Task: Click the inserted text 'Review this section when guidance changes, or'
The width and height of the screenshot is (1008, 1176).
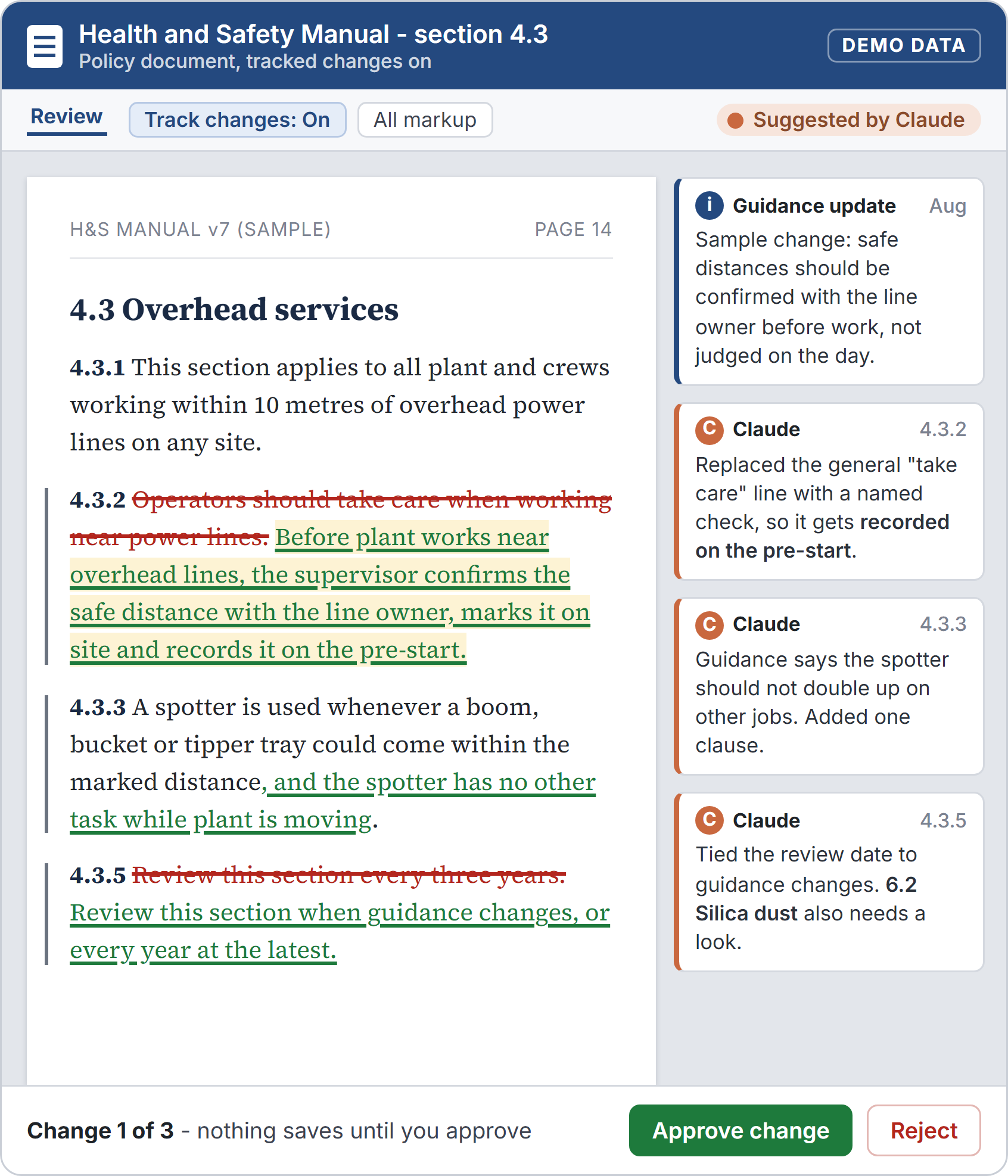Action: tap(340, 913)
